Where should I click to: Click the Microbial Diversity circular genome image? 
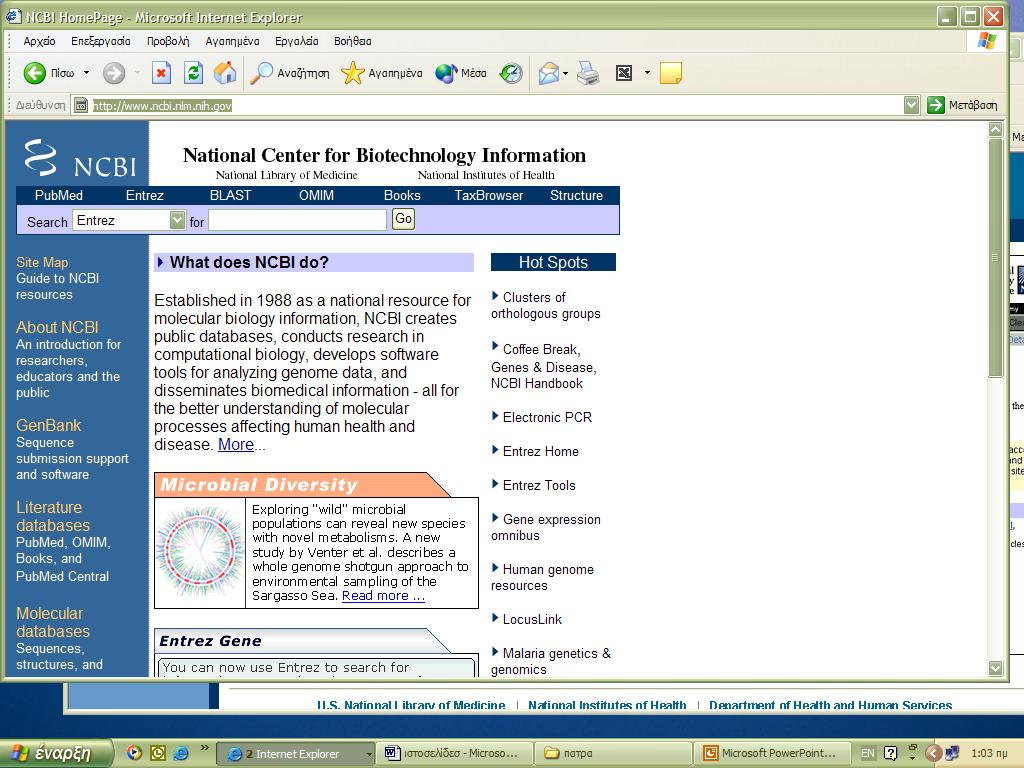tap(200, 553)
